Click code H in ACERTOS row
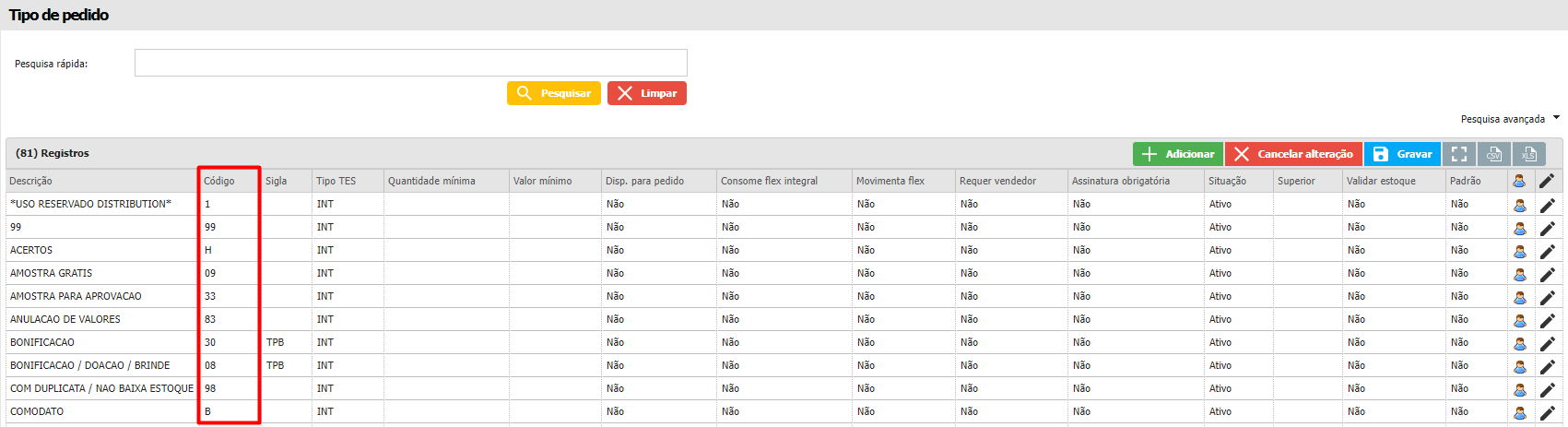1568x427 pixels. tap(208, 250)
